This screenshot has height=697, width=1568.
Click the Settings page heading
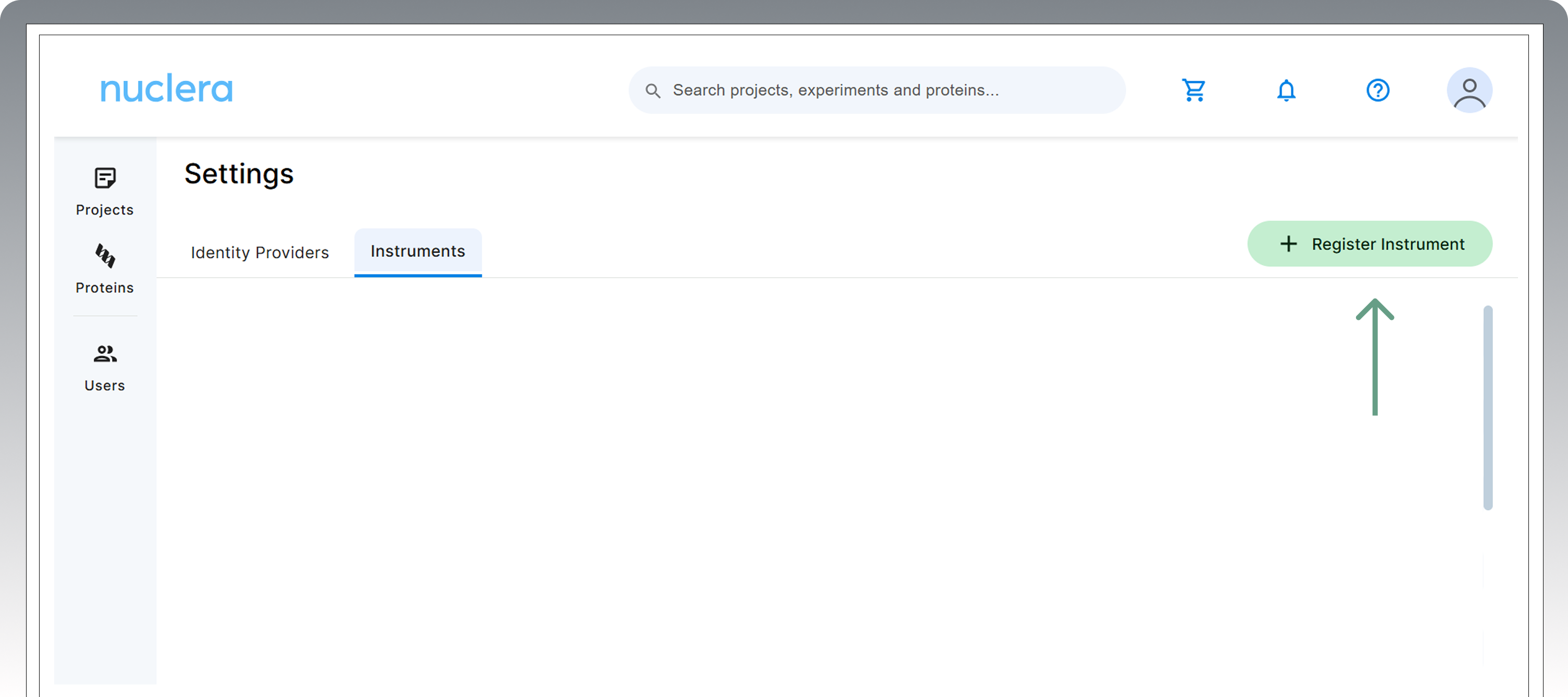tap(239, 174)
